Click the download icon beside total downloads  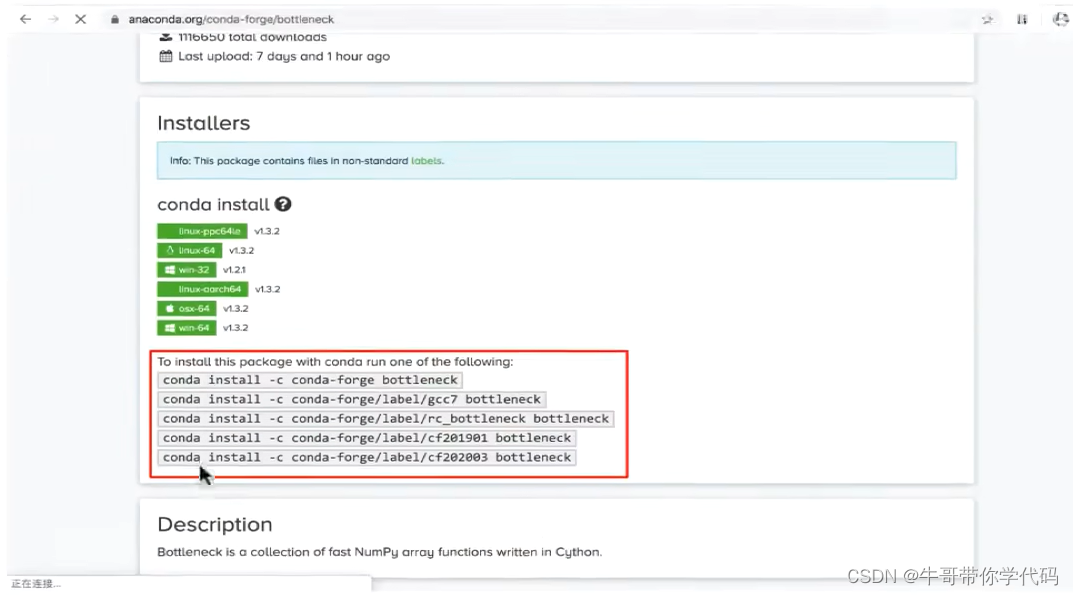tap(166, 37)
